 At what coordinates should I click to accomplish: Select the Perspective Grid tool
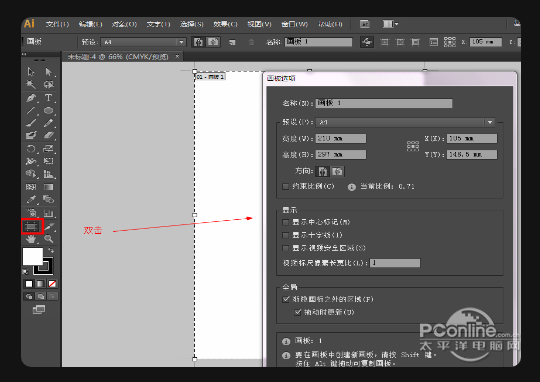(x=48, y=174)
